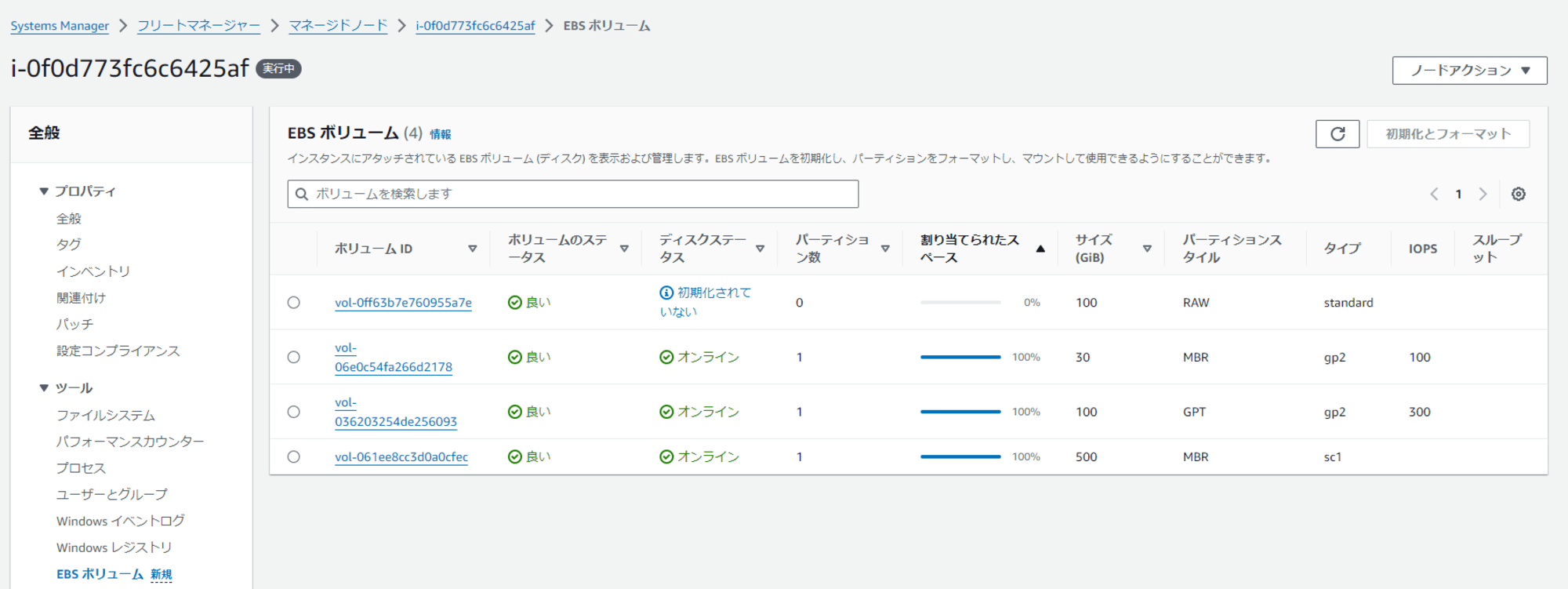Screen dimensions: 1568x589
Task: Focus the ボリュームを検索します search field
Action: coord(573,195)
